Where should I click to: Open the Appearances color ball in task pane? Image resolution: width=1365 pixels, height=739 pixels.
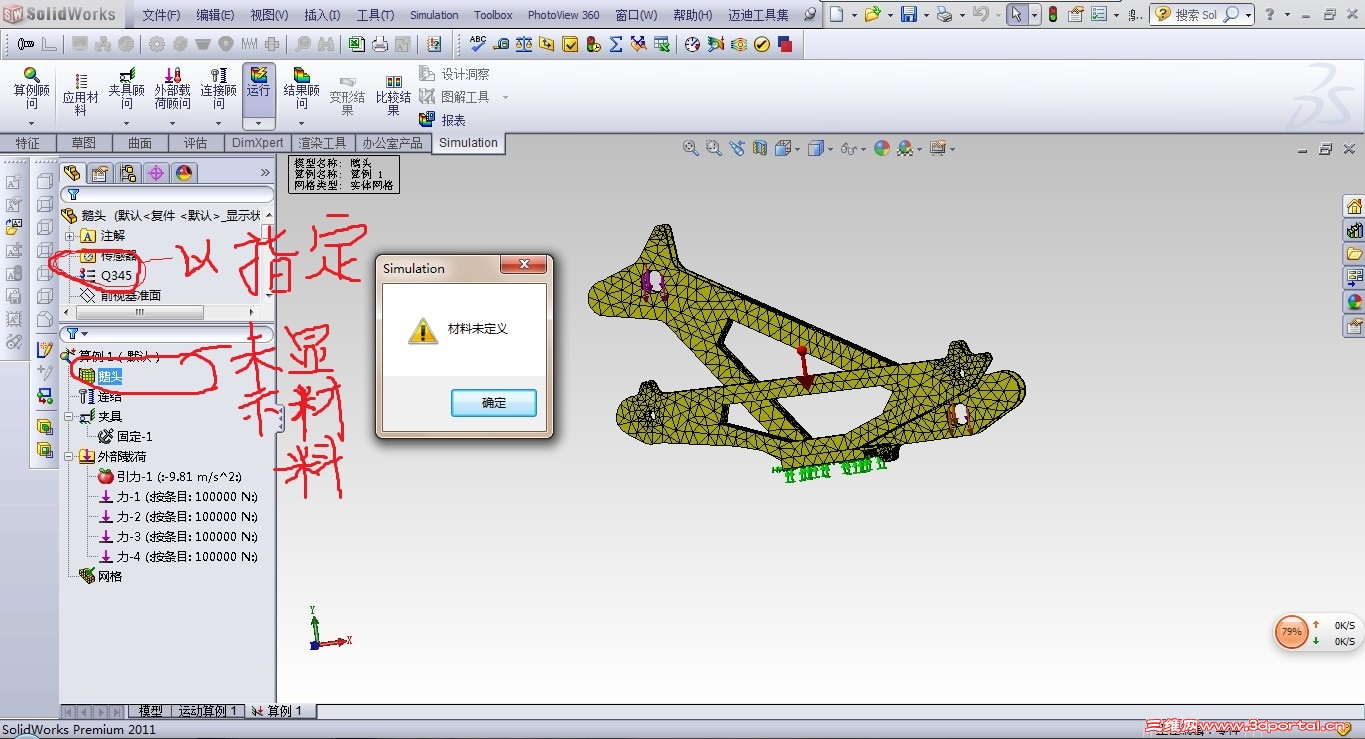[x=1354, y=301]
